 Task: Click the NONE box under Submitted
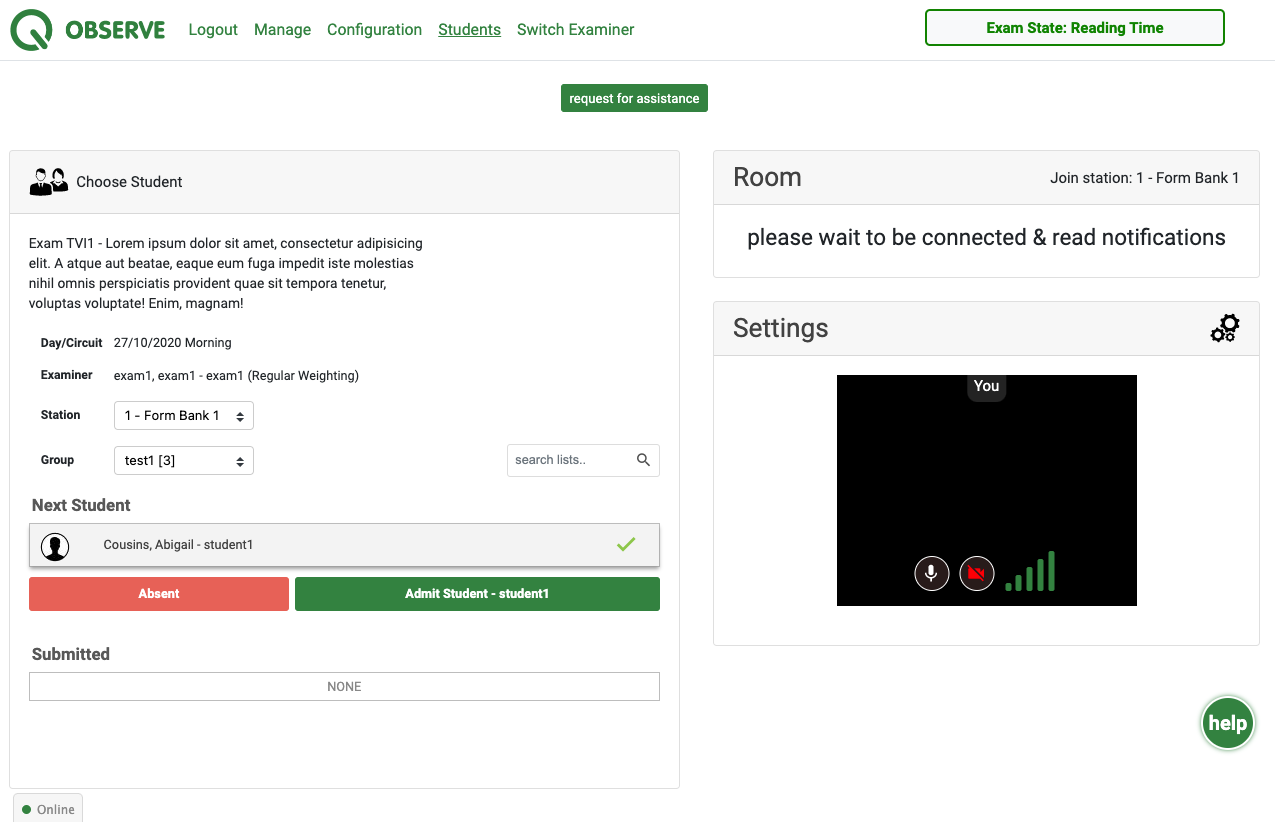[344, 686]
